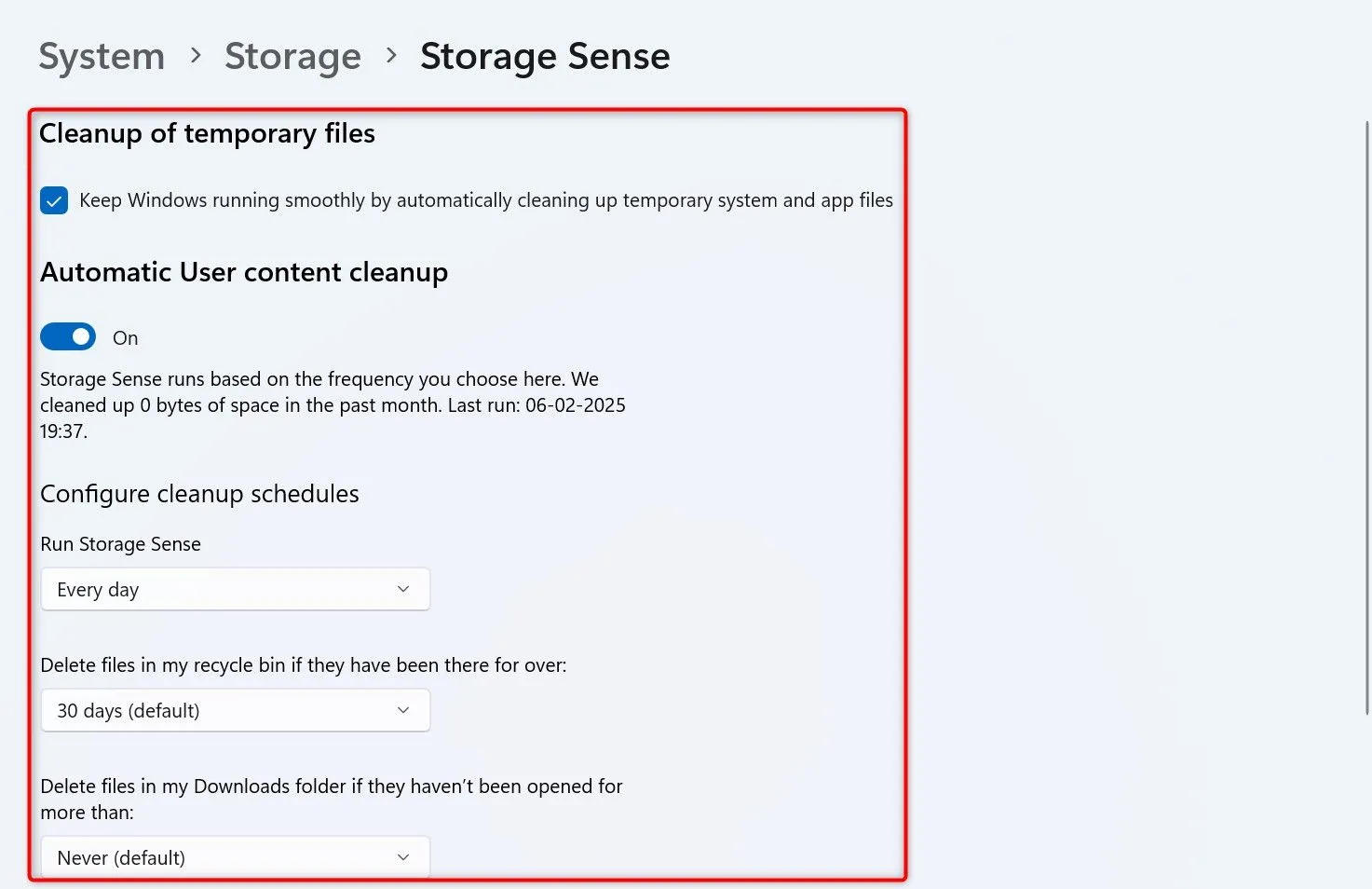Click the "On" label beside the cleanup toggle
The height and width of the screenshot is (889, 1372).
point(125,337)
